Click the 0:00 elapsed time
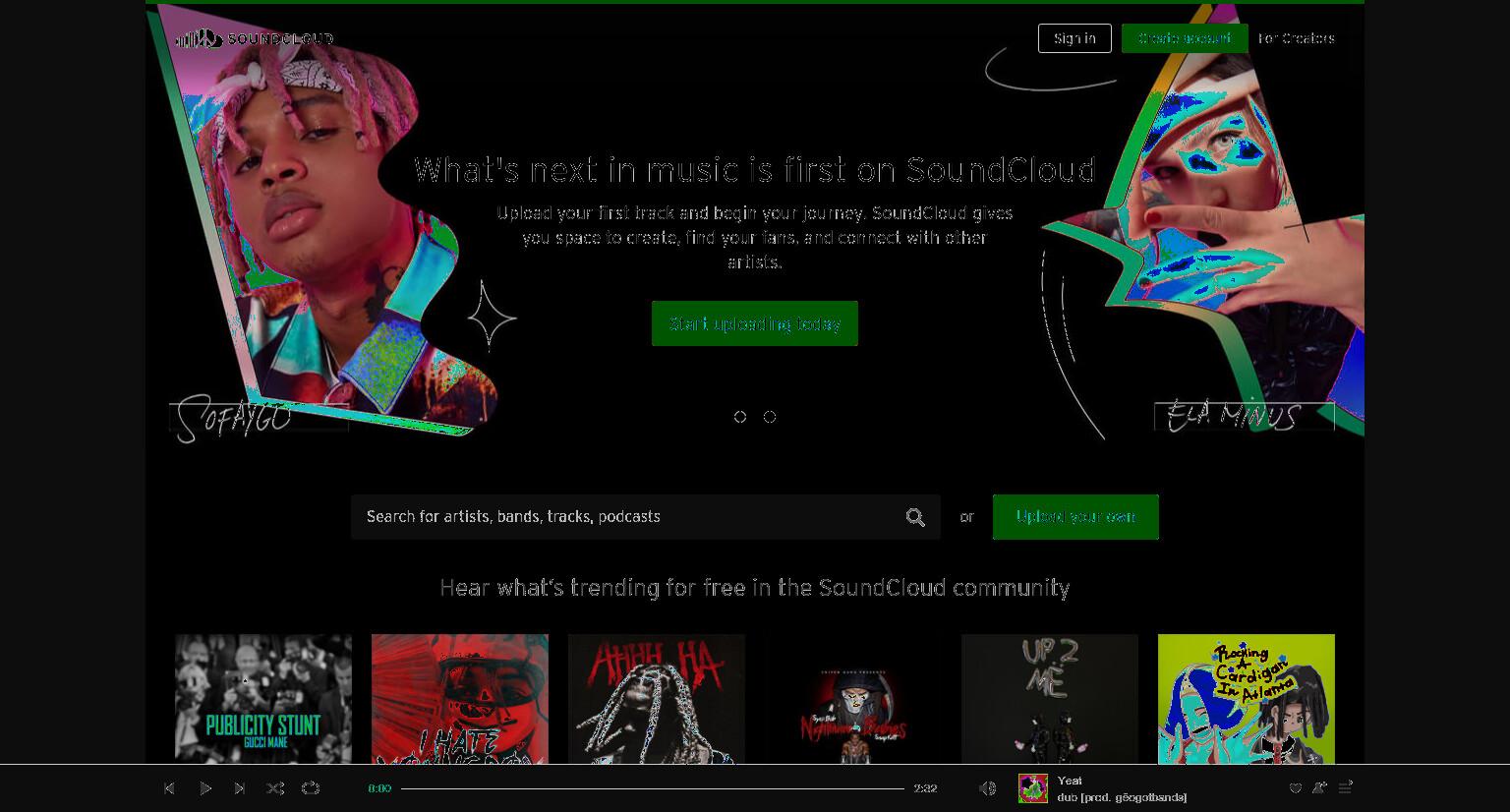Image resolution: width=1510 pixels, height=812 pixels. click(379, 788)
